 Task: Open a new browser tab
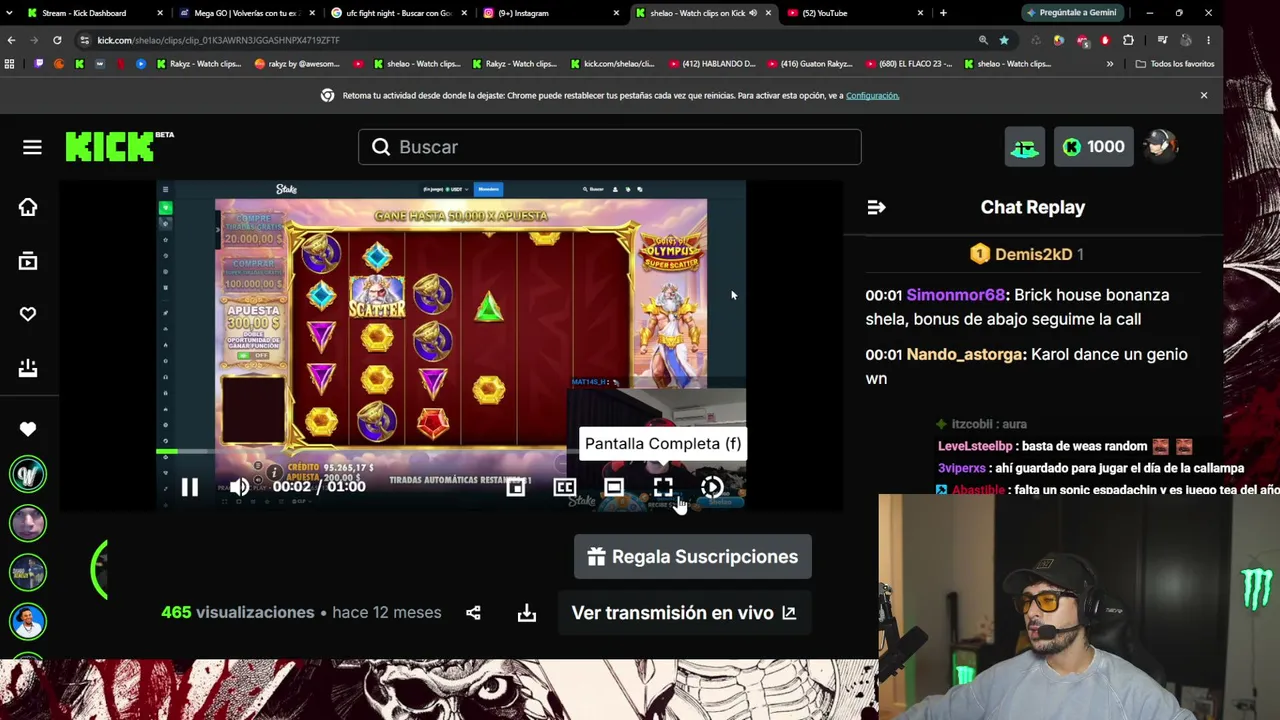943,13
